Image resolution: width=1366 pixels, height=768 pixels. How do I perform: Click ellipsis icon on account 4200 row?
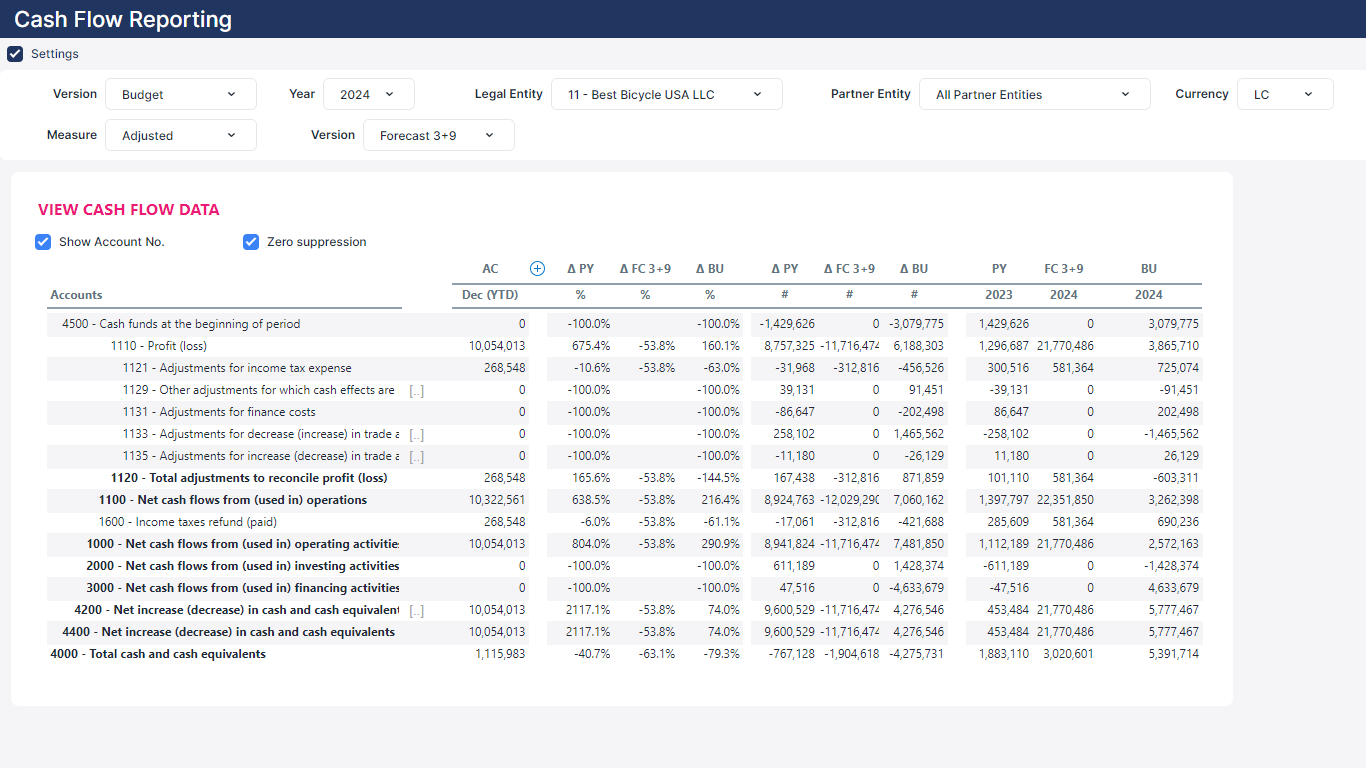pyautogui.click(x=416, y=610)
